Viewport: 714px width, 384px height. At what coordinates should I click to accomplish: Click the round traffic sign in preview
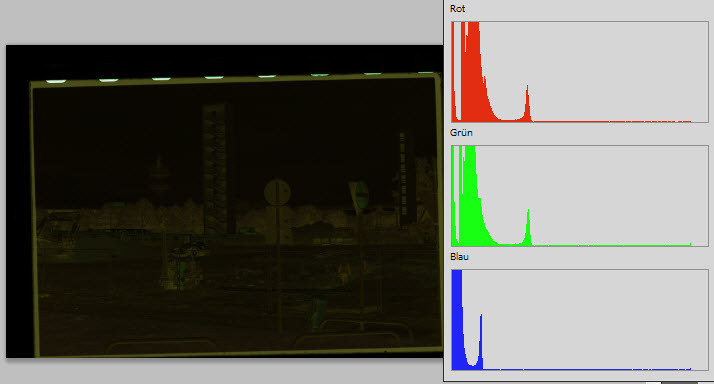(x=277, y=193)
